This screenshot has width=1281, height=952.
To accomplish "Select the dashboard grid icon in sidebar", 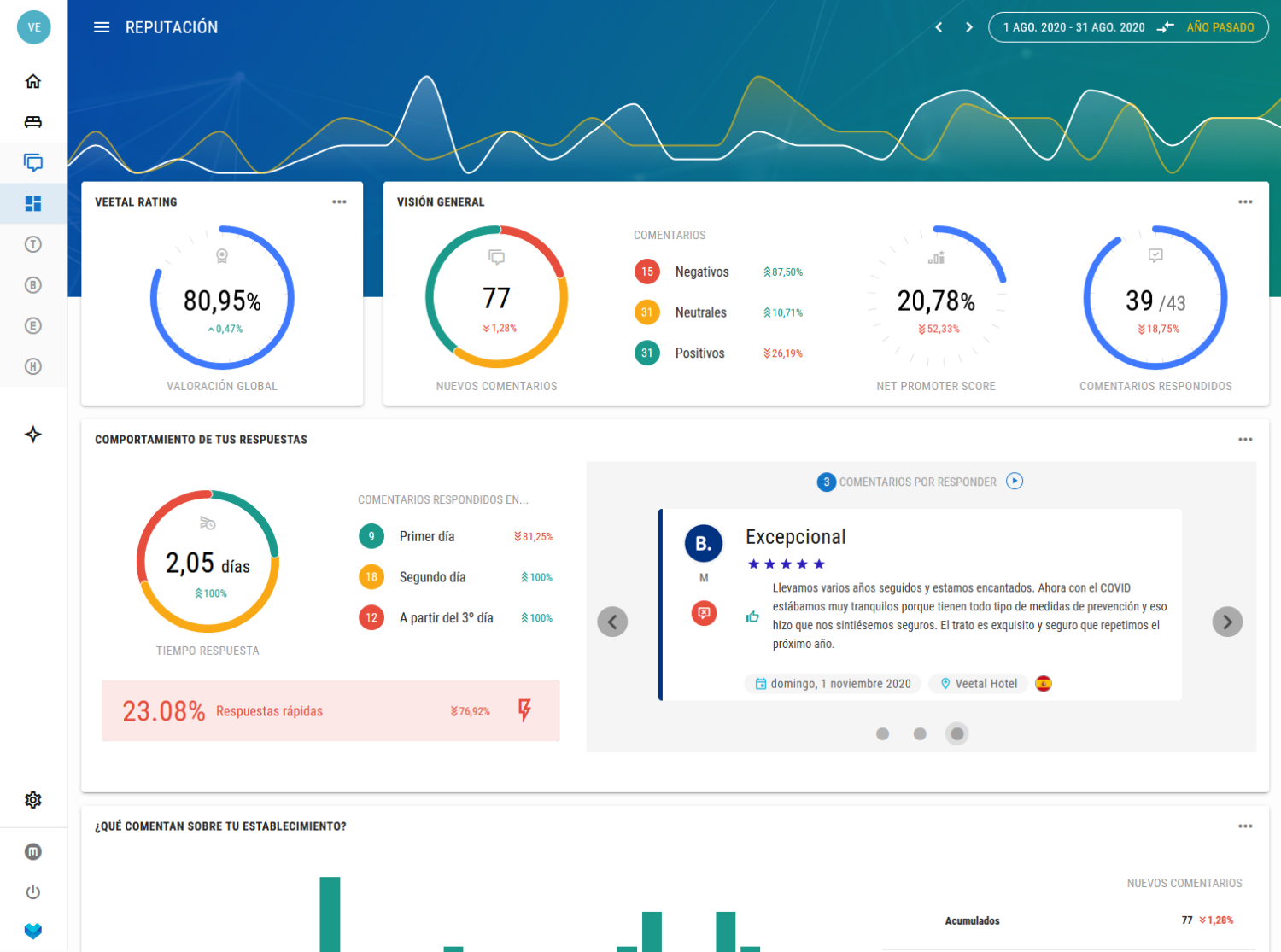I will pos(33,203).
